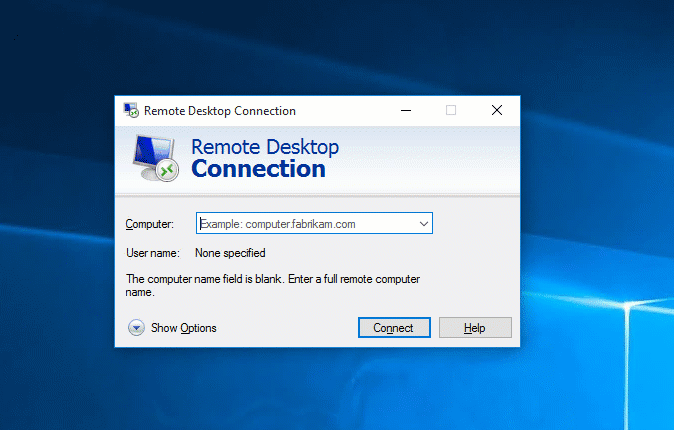Open Help for Remote Desktop
Viewport: 674px width, 430px height.
pyautogui.click(x=475, y=328)
